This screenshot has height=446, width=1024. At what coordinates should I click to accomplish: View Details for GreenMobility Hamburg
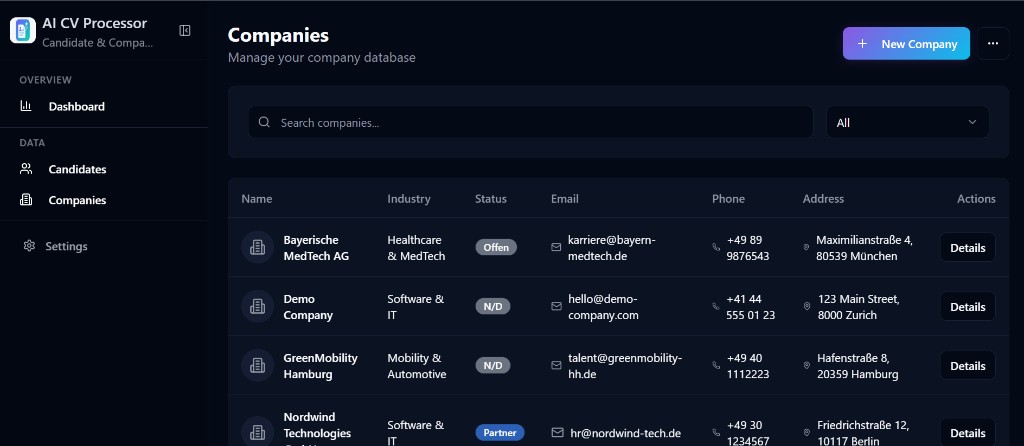967,366
